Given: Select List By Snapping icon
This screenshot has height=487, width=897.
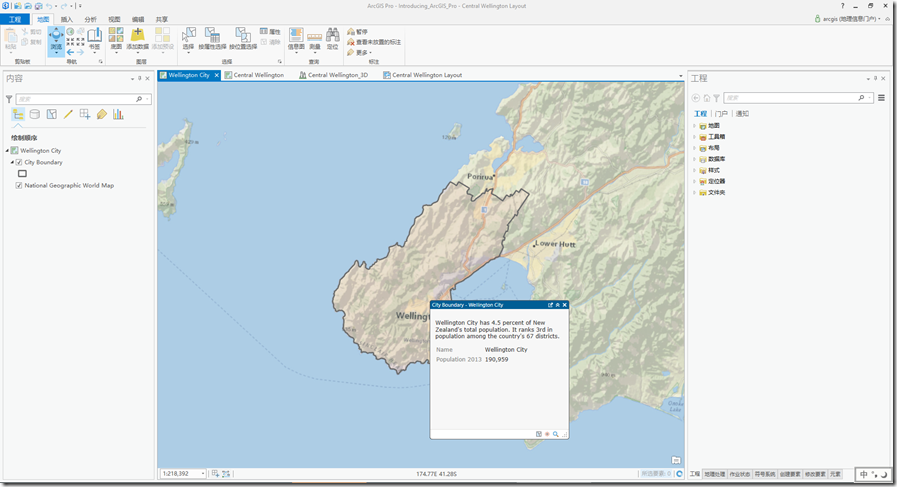Looking at the screenshot, I should tap(85, 114).
